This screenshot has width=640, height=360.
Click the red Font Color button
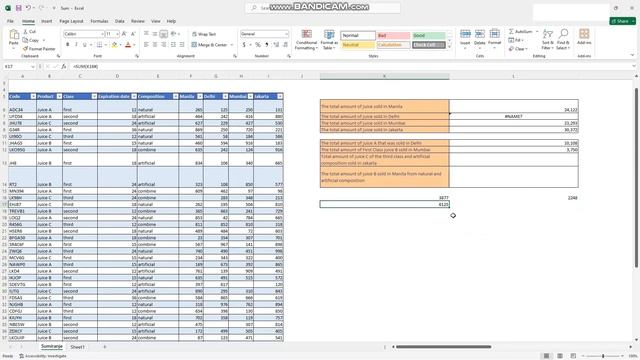[x=128, y=44]
